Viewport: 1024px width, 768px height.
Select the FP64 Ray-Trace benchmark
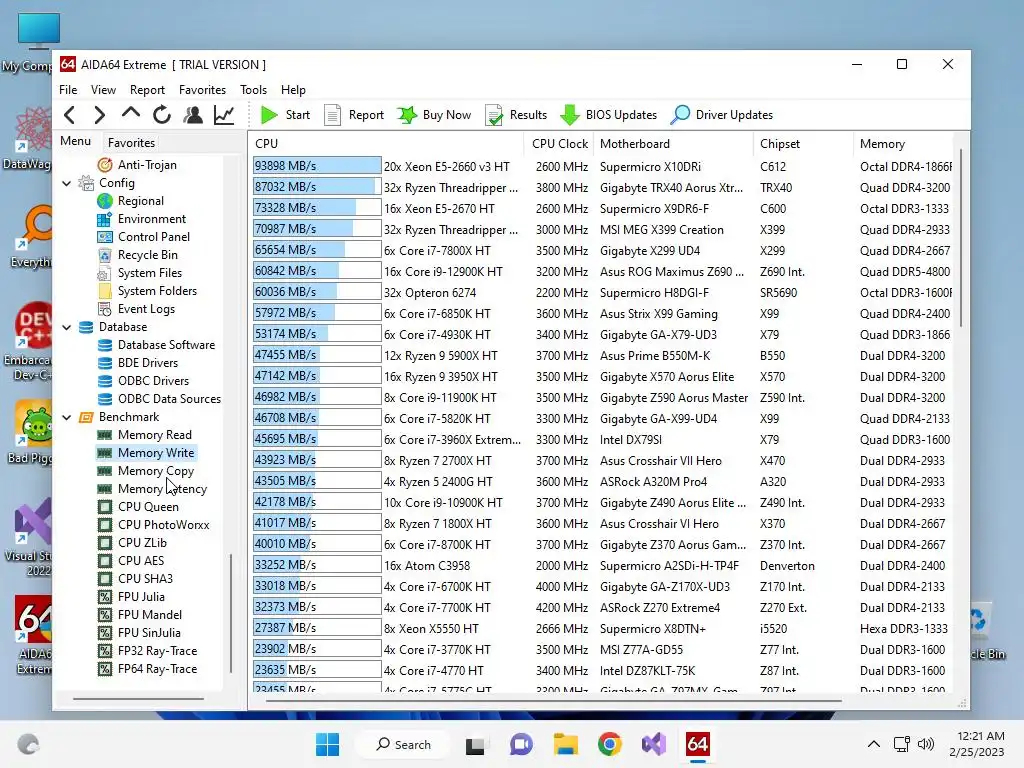(x=147, y=669)
